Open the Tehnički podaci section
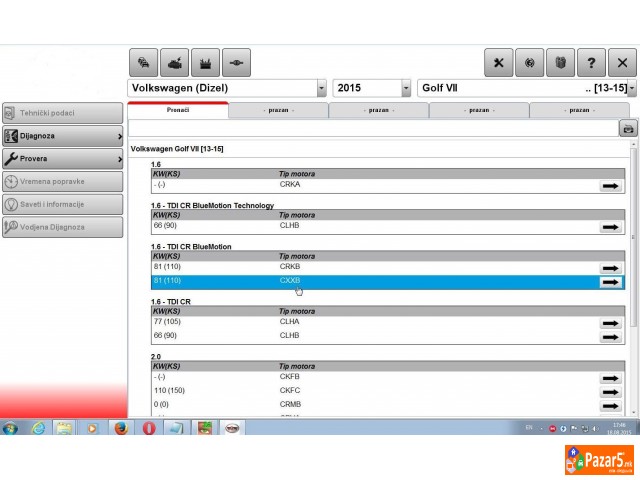 pyautogui.click(x=62, y=113)
